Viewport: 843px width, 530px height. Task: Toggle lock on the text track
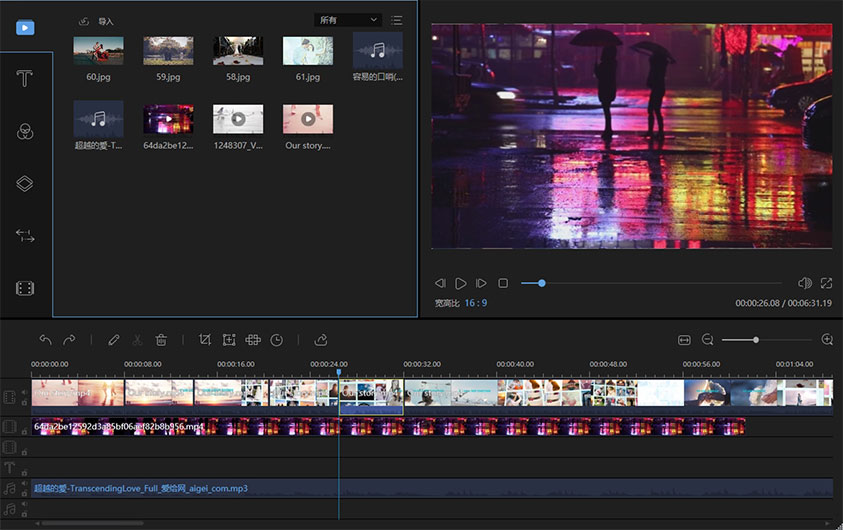click(24, 473)
